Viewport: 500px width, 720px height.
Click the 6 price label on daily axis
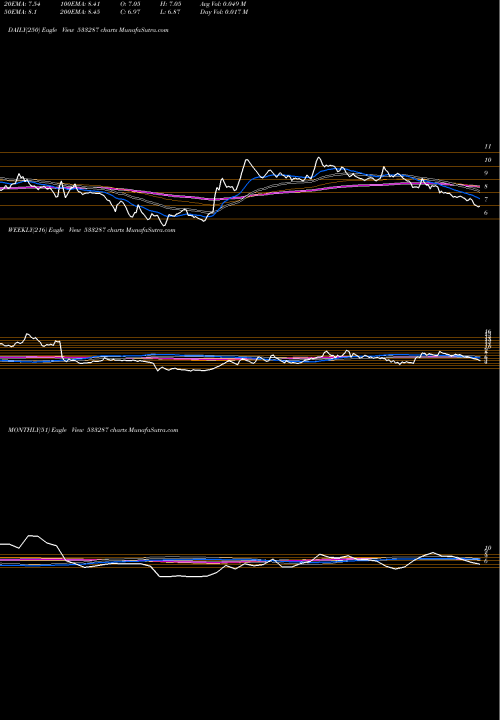(486, 213)
